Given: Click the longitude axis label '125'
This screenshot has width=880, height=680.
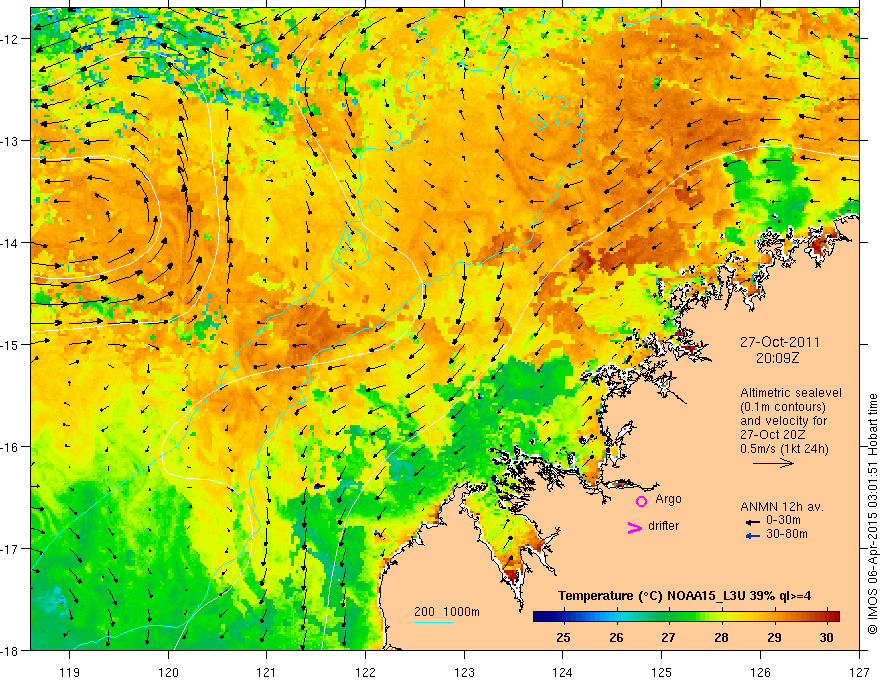Looking at the screenshot, I should [x=662, y=672].
